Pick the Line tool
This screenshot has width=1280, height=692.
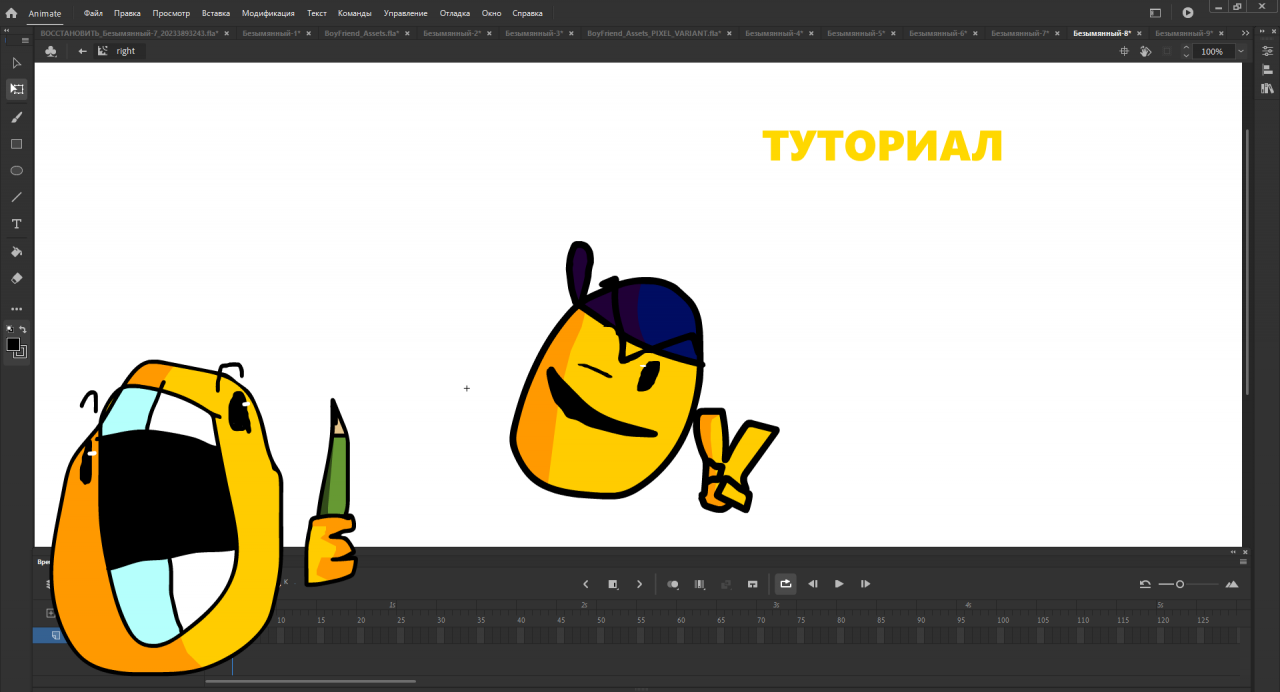pos(16,197)
